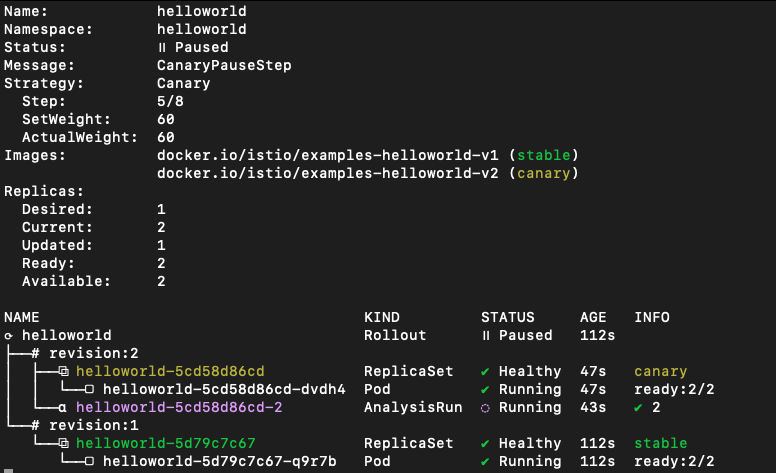This screenshot has width=776, height=473.
Task: Click the green checkmark beside canary Healthy status
Action: [x=485, y=372]
